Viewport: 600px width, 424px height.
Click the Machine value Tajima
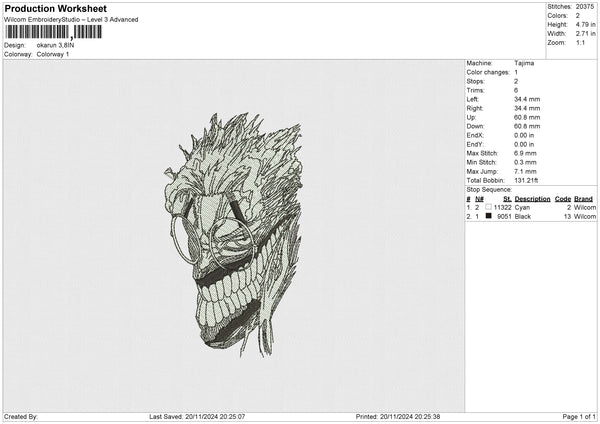click(x=524, y=63)
